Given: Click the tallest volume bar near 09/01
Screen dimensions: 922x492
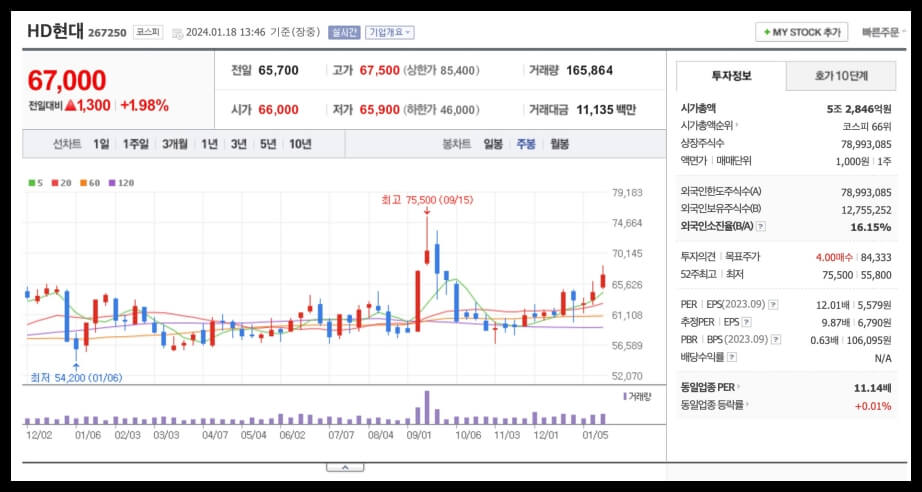Looking at the screenshot, I should pyautogui.click(x=427, y=407).
